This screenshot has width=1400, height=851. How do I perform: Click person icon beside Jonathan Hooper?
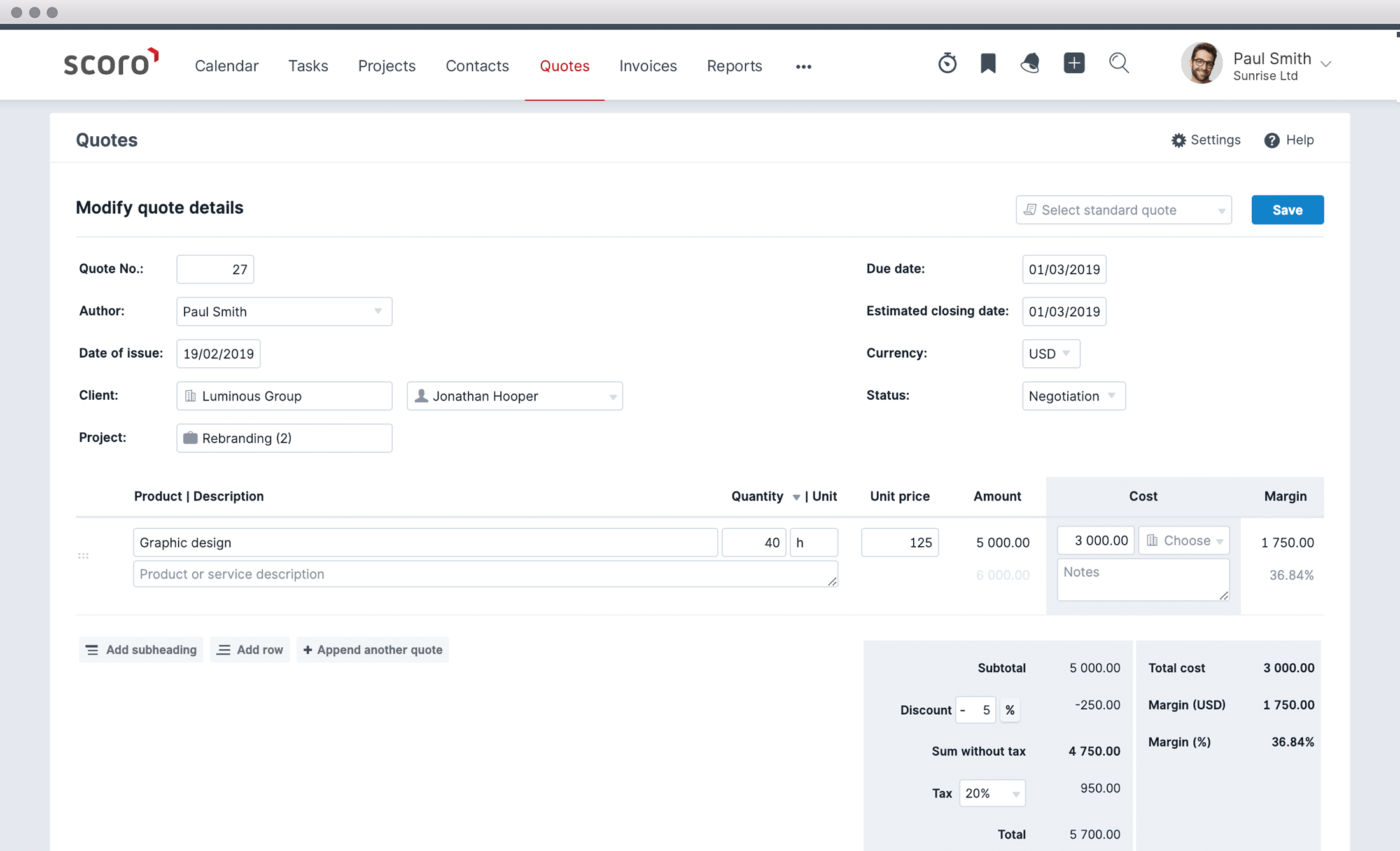click(x=421, y=396)
